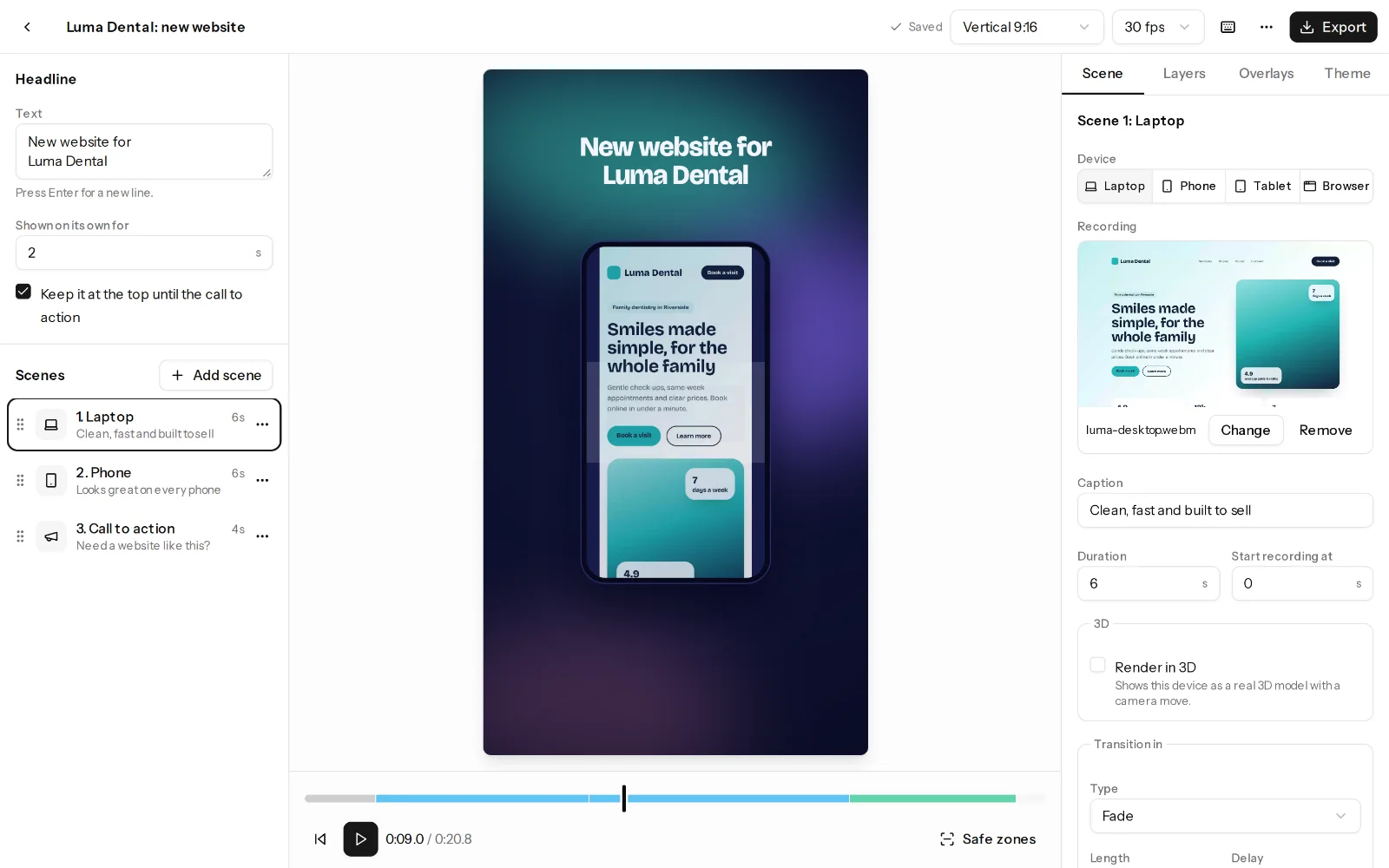Go back using the left arrow icon
This screenshot has width=1389, height=868.
click(x=28, y=27)
